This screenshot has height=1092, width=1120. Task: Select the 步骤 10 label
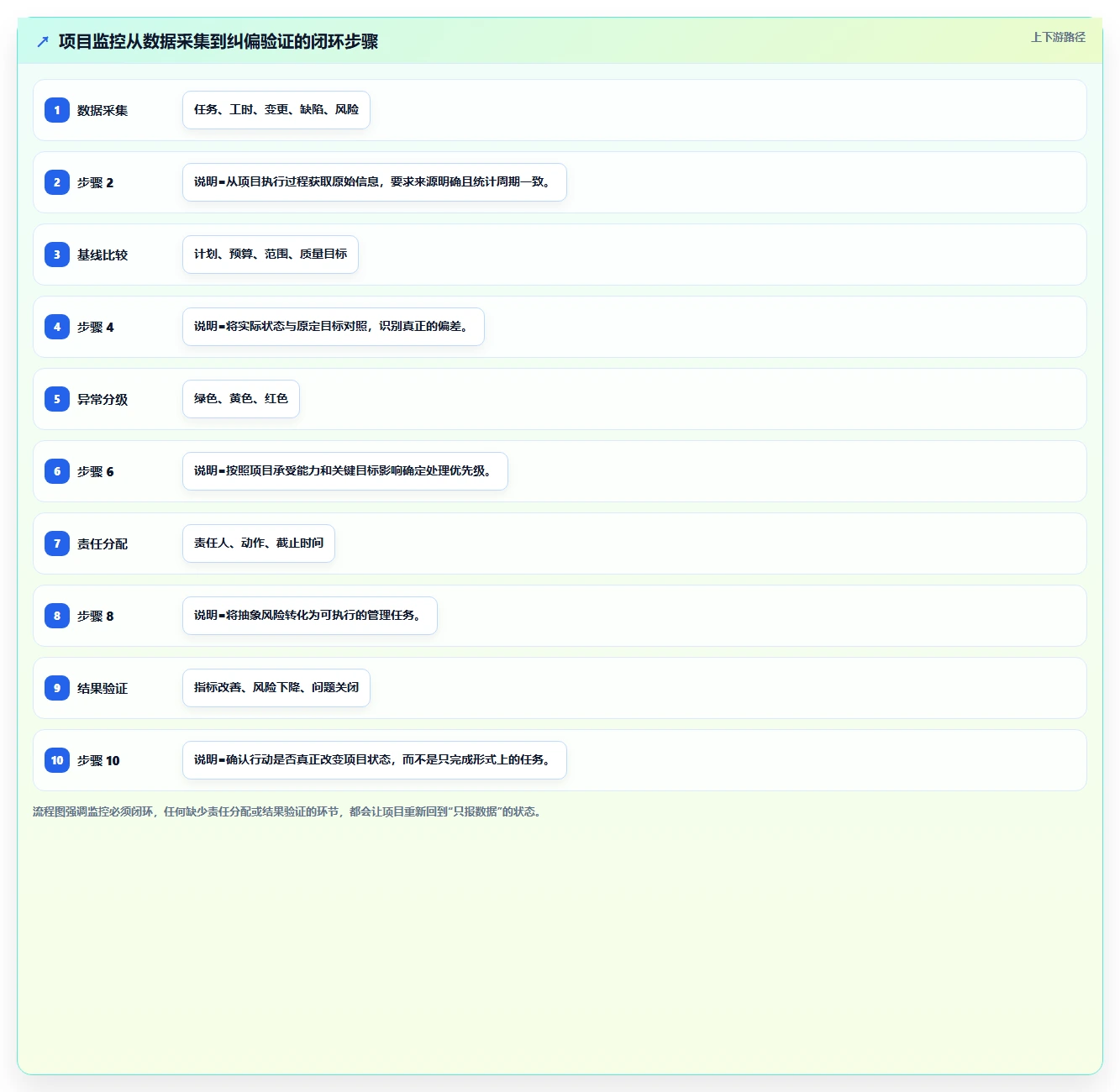coord(98,760)
